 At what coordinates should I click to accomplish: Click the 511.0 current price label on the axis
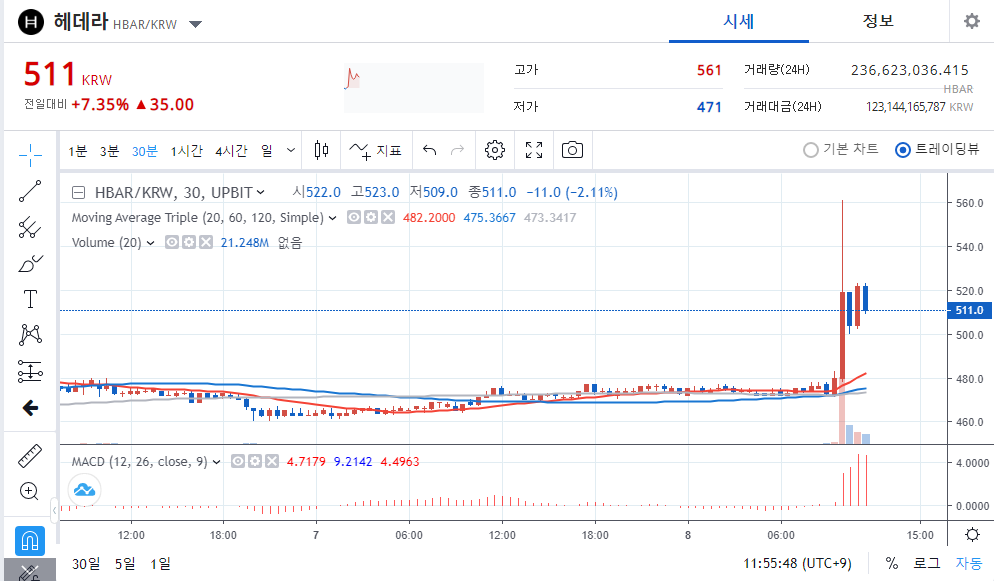[969, 310]
